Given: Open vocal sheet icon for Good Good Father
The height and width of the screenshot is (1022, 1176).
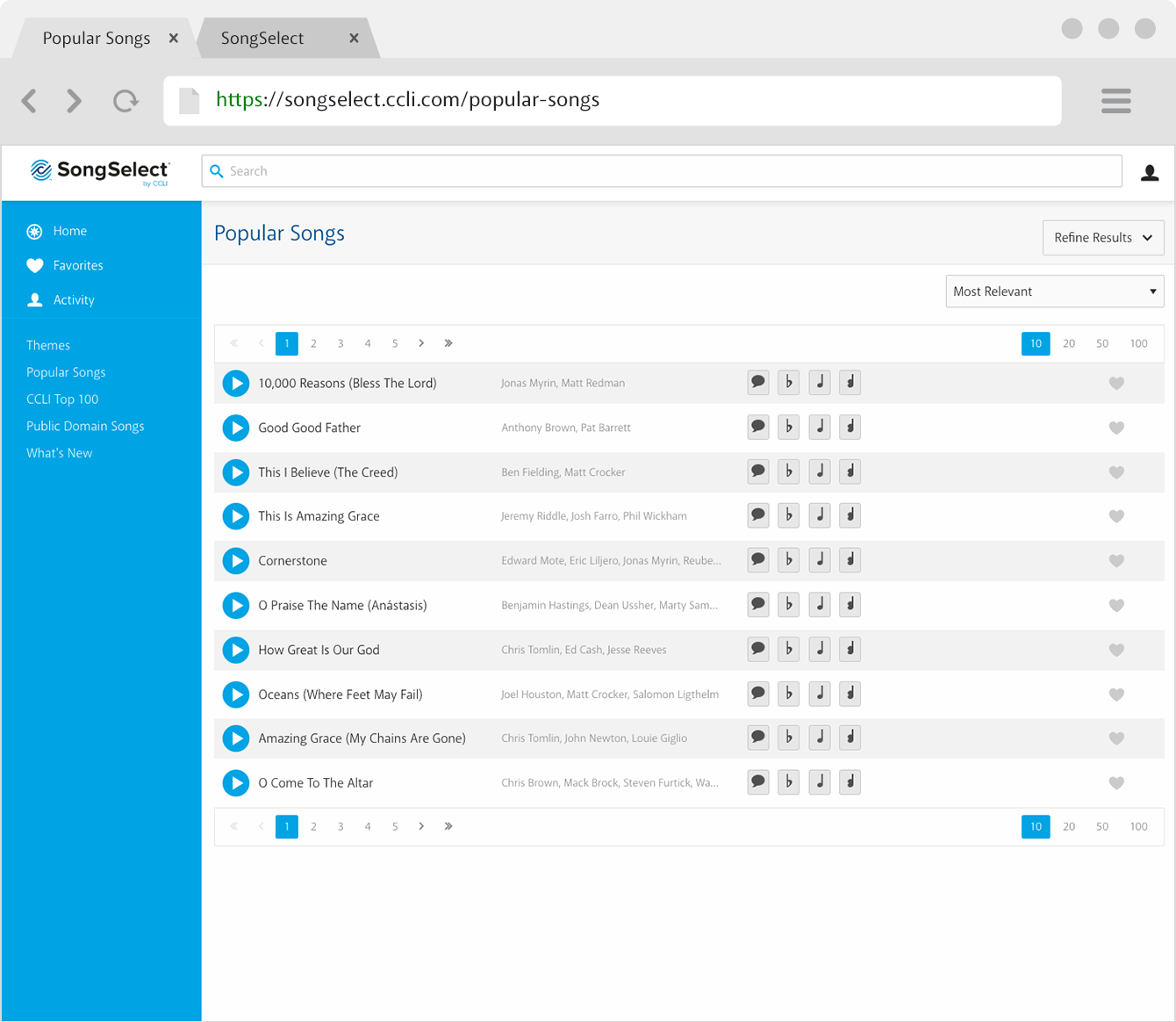Looking at the screenshot, I should point(850,428).
